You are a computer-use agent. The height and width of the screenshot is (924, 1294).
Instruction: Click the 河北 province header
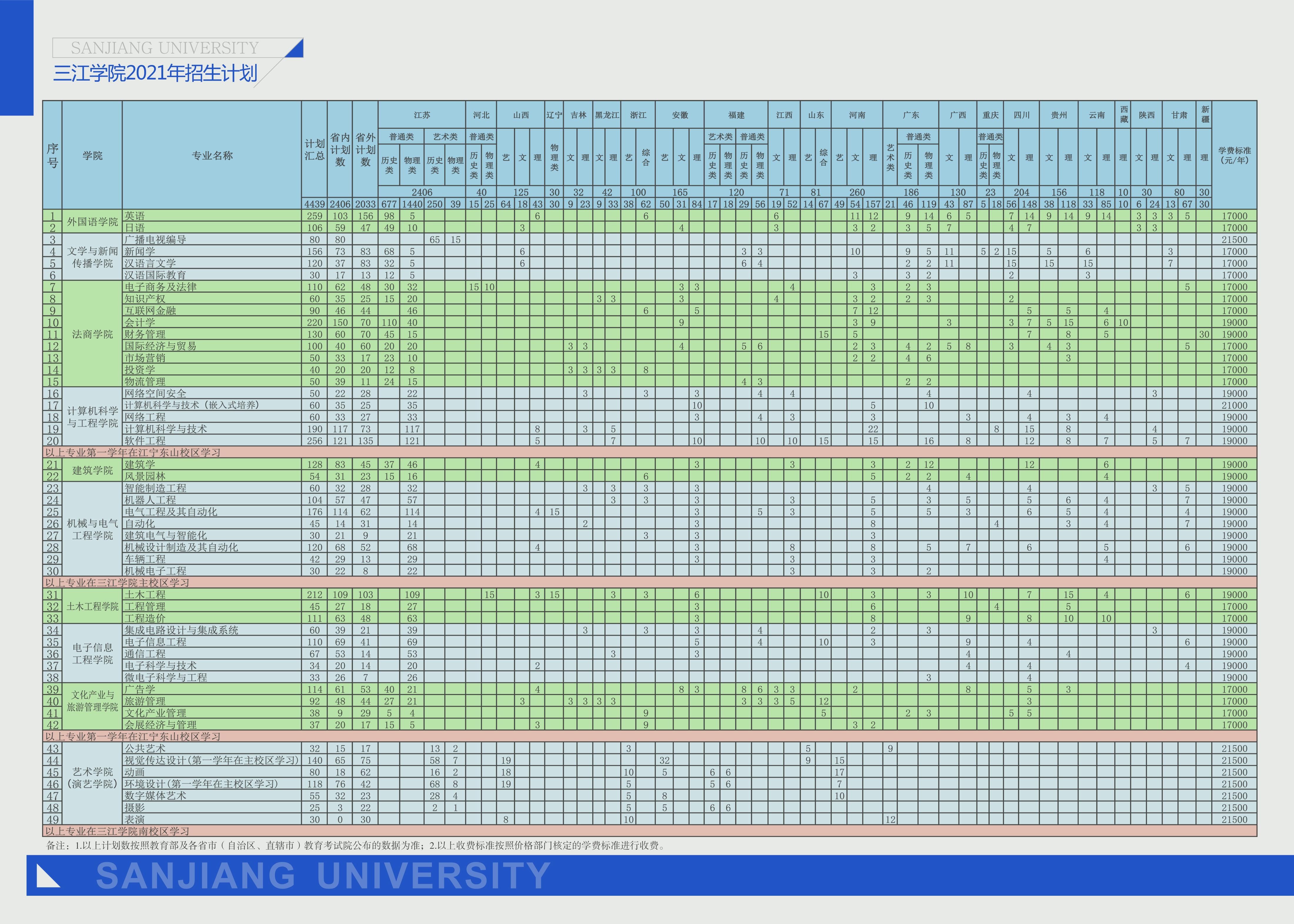481,115
